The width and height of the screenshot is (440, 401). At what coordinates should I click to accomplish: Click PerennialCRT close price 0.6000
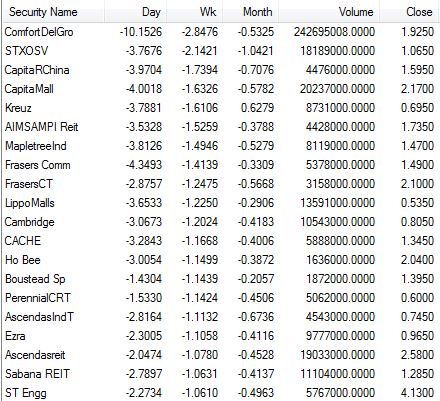(x=417, y=298)
